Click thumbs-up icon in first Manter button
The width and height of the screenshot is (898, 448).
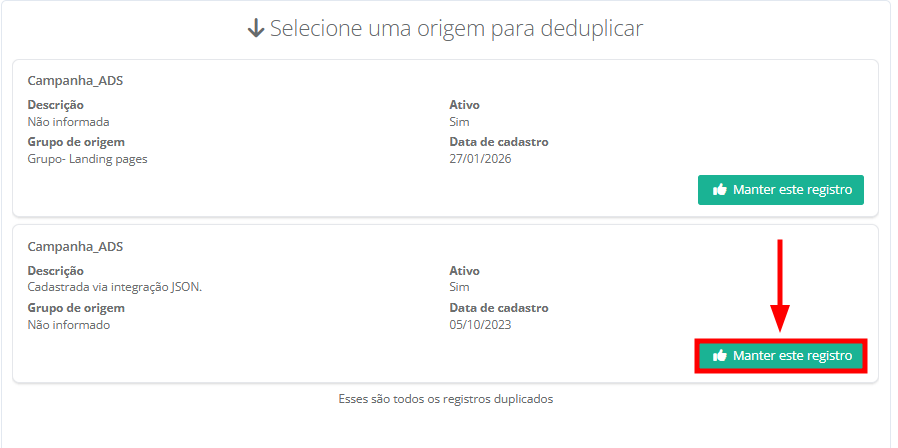720,189
